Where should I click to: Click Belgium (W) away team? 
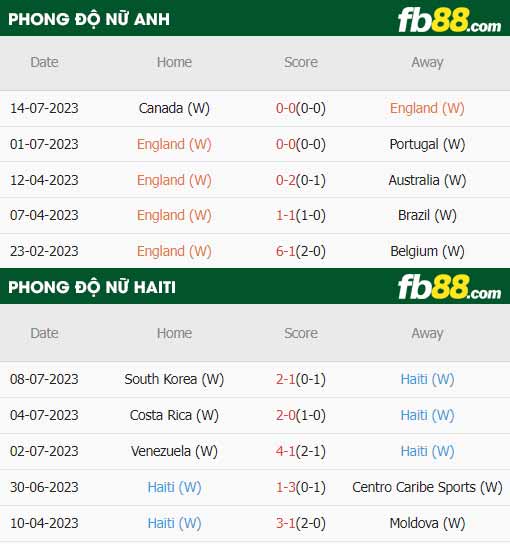click(x=427, y=251)
